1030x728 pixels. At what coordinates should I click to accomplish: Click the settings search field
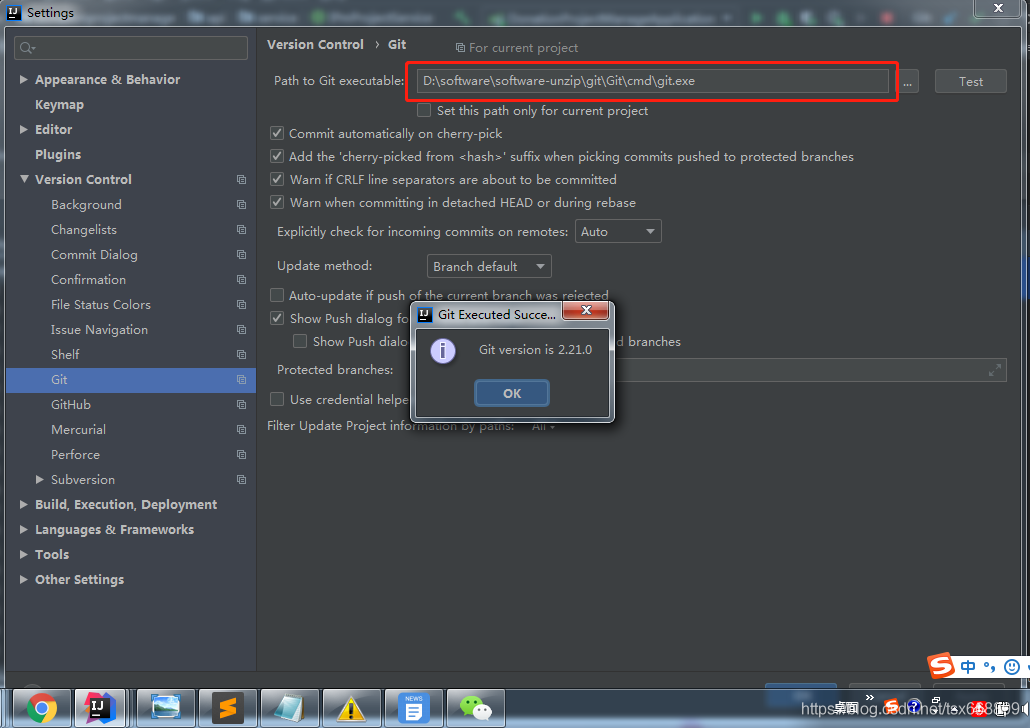tap(130, 47)
